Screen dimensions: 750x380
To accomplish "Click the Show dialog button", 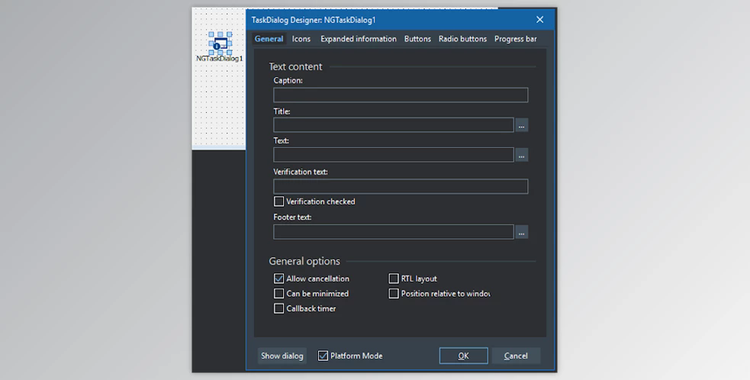I will 282,356.
